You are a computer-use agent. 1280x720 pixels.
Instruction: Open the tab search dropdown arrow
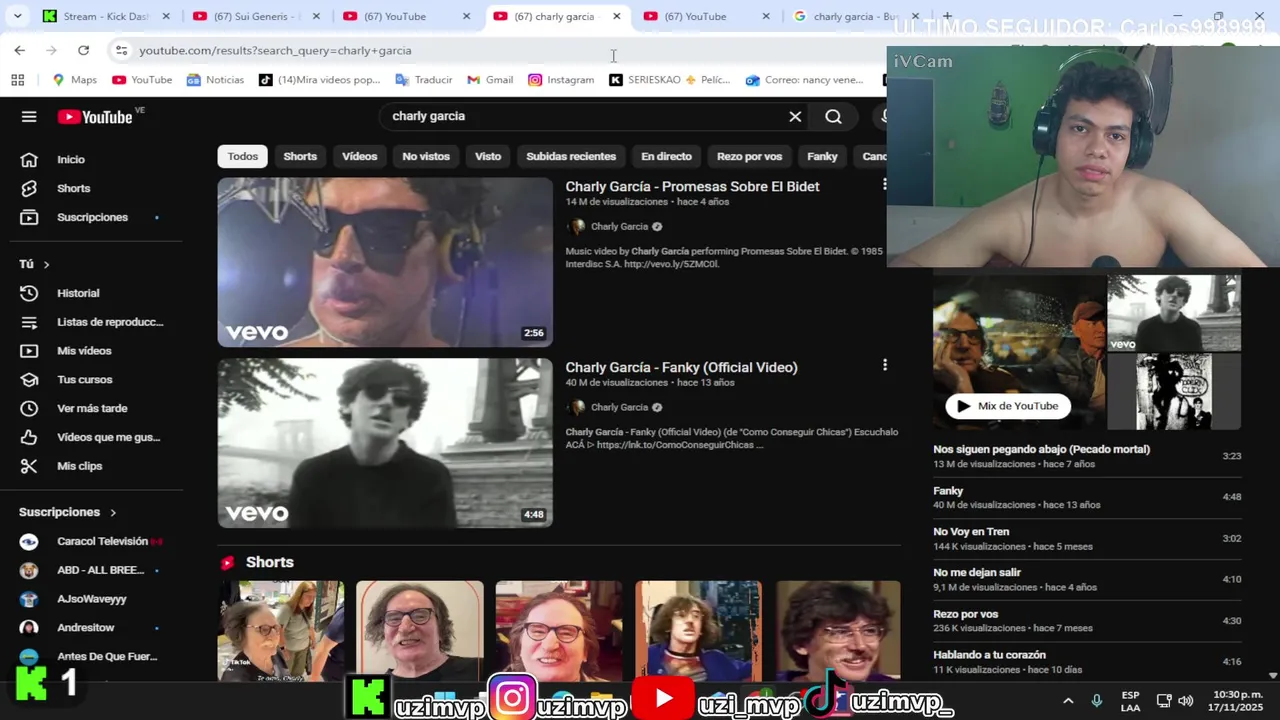[x=17, y=16]
